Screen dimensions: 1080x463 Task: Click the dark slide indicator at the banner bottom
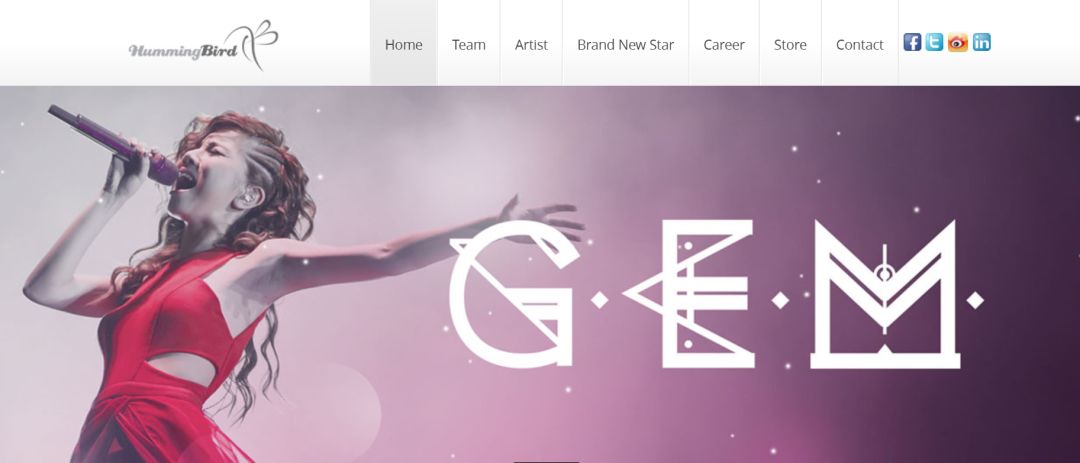click(546, 461)
